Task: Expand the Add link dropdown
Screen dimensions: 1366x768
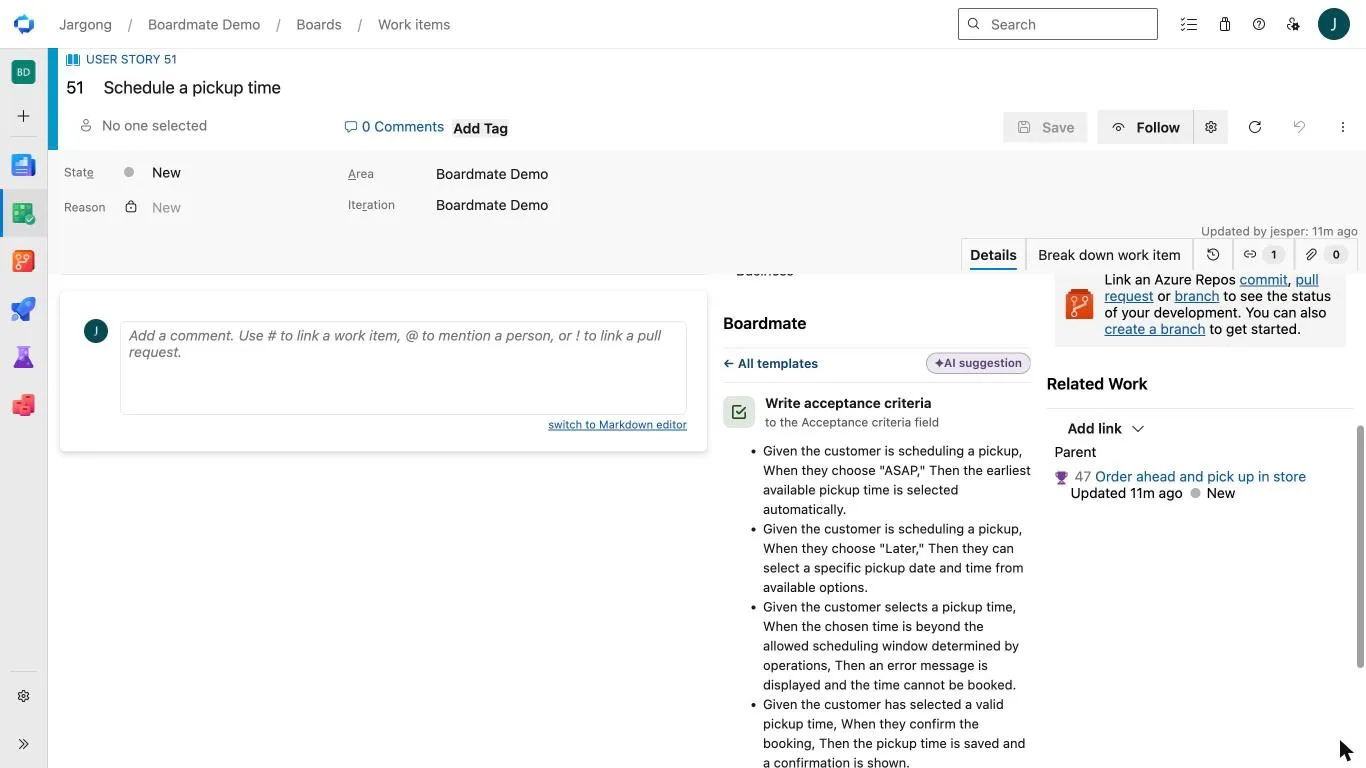Action: click(1105, 429)
